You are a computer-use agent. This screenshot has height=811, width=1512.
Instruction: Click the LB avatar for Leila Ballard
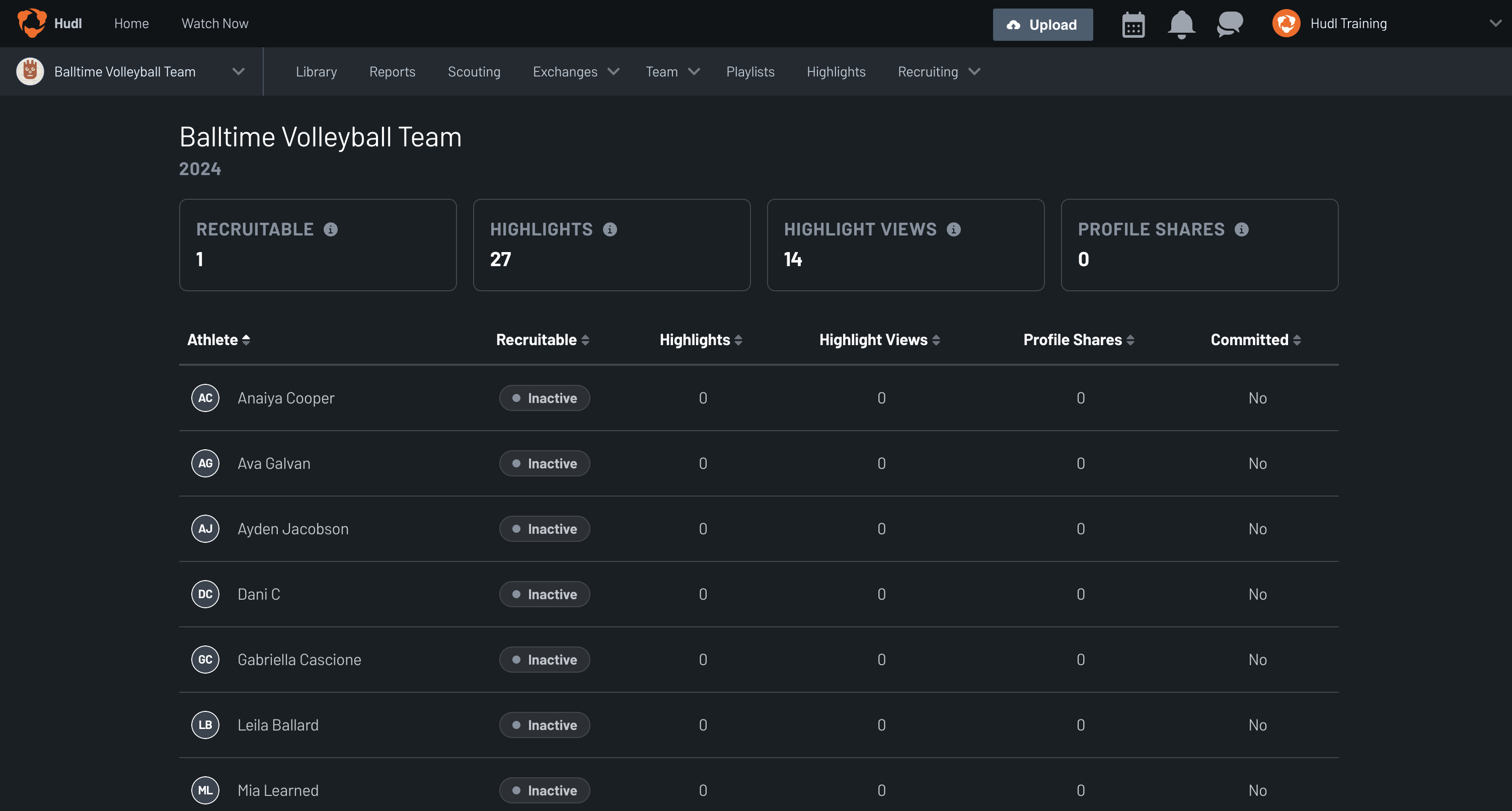pos(205,725)
